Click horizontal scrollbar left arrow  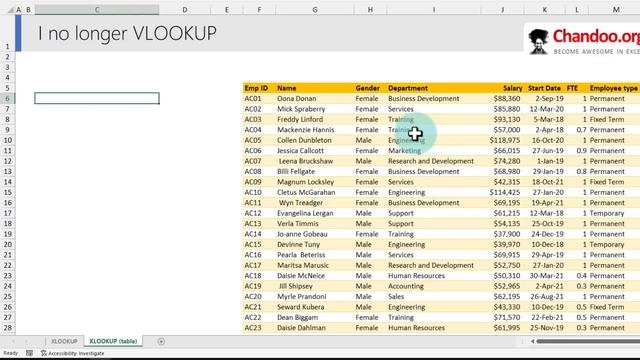click(x=532, y=341)
